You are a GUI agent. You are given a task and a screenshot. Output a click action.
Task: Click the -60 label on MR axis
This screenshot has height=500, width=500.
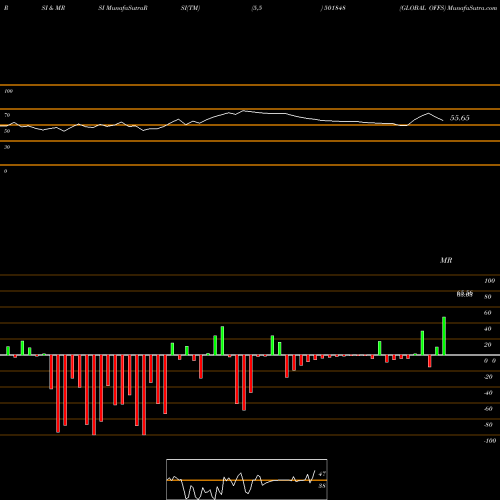488,409
